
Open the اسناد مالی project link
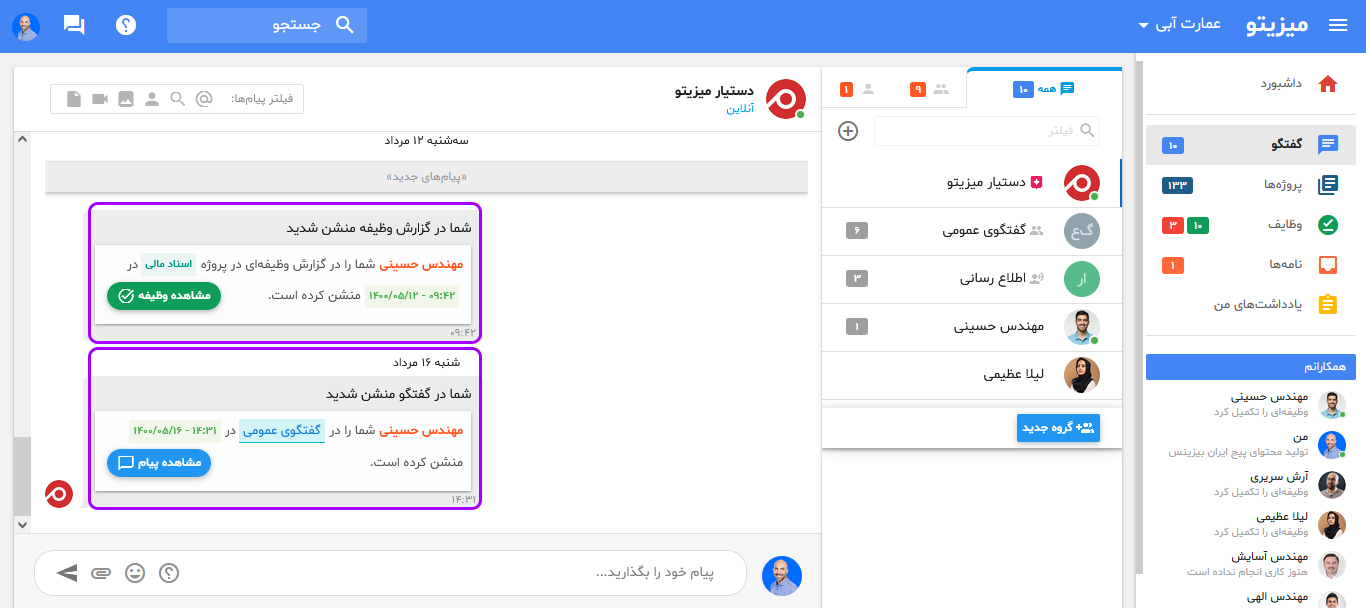168,264
